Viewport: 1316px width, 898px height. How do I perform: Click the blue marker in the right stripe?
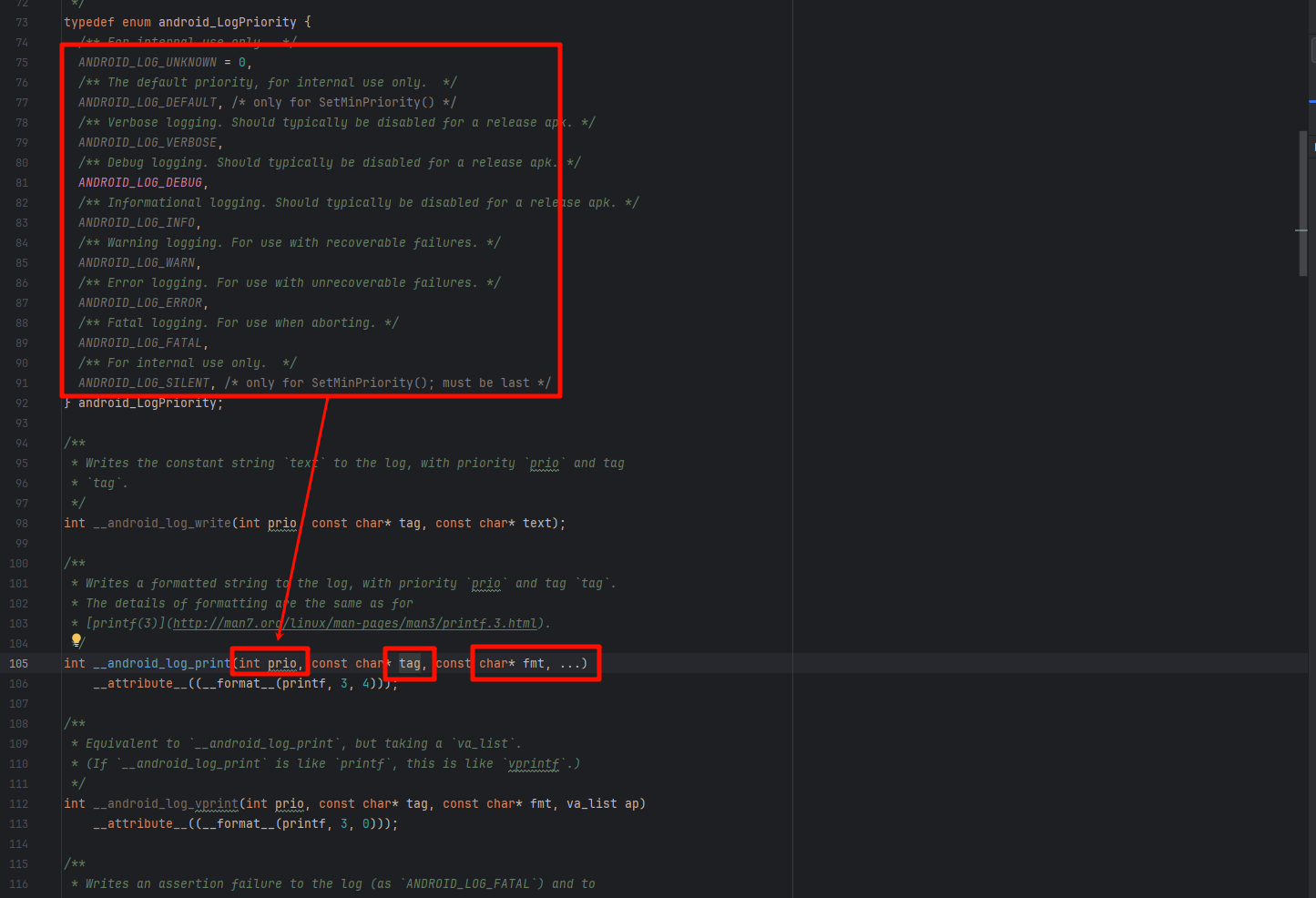(x=1311, y=101)
